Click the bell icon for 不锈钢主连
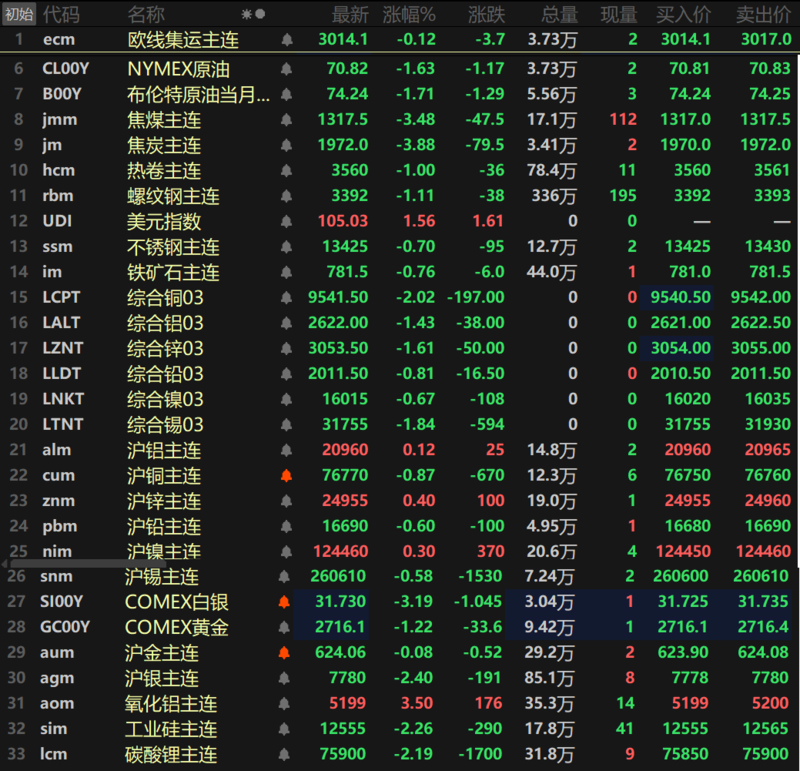800x771 pixels. (286, 246)
